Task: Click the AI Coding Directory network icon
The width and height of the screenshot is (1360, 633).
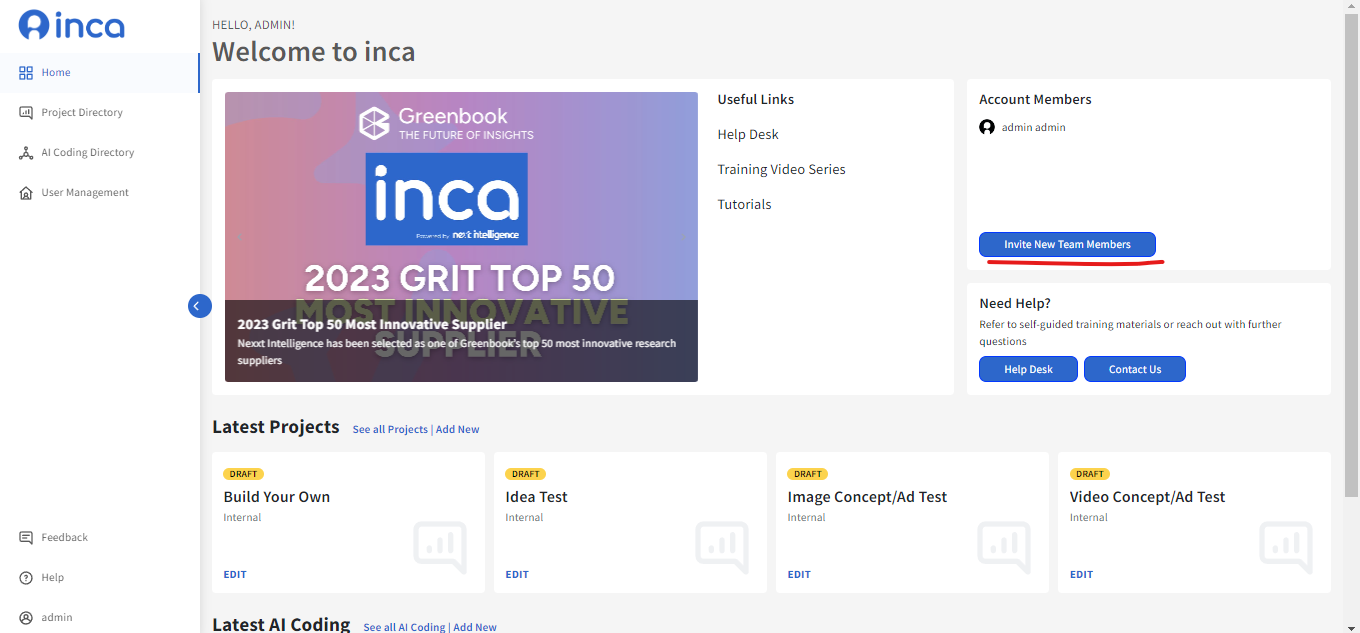Action: pos(26,152)
